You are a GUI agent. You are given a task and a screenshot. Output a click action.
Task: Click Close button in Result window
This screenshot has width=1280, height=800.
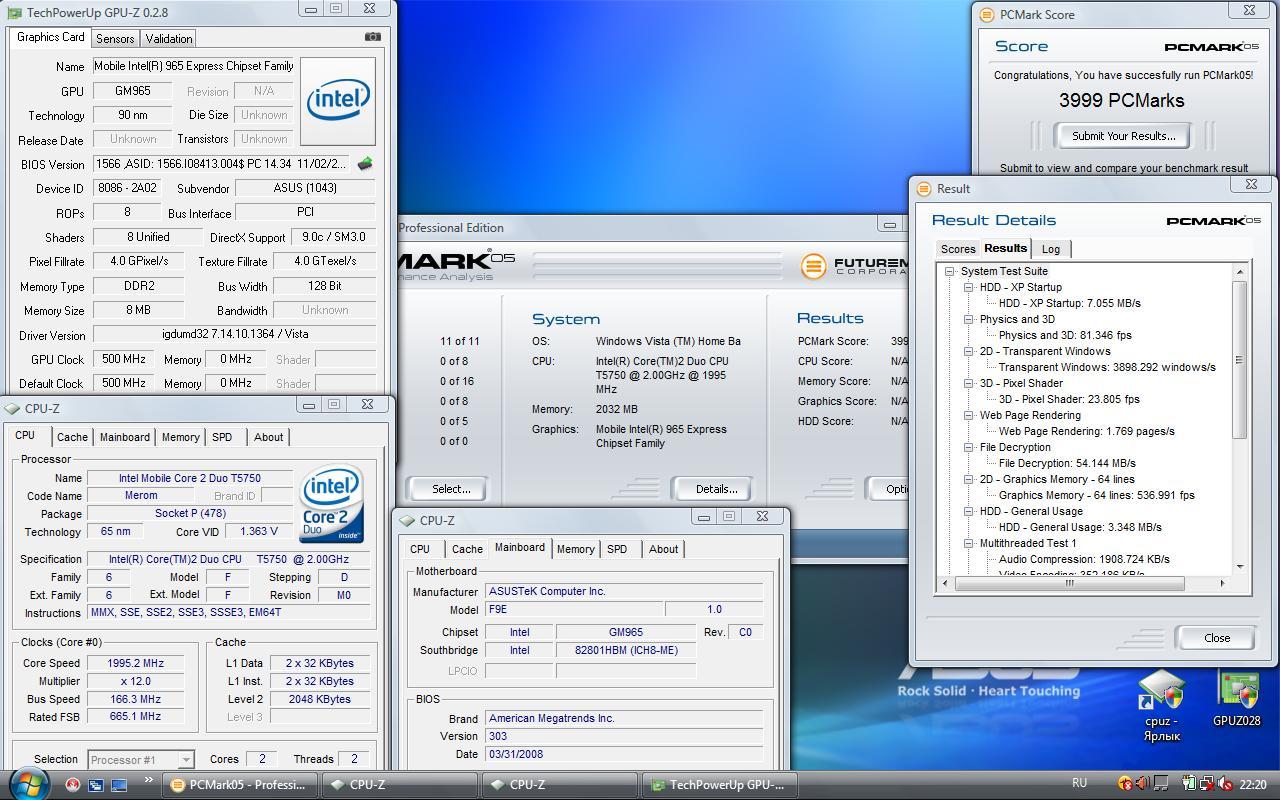pyautogui.click(x=1217, y=638)
